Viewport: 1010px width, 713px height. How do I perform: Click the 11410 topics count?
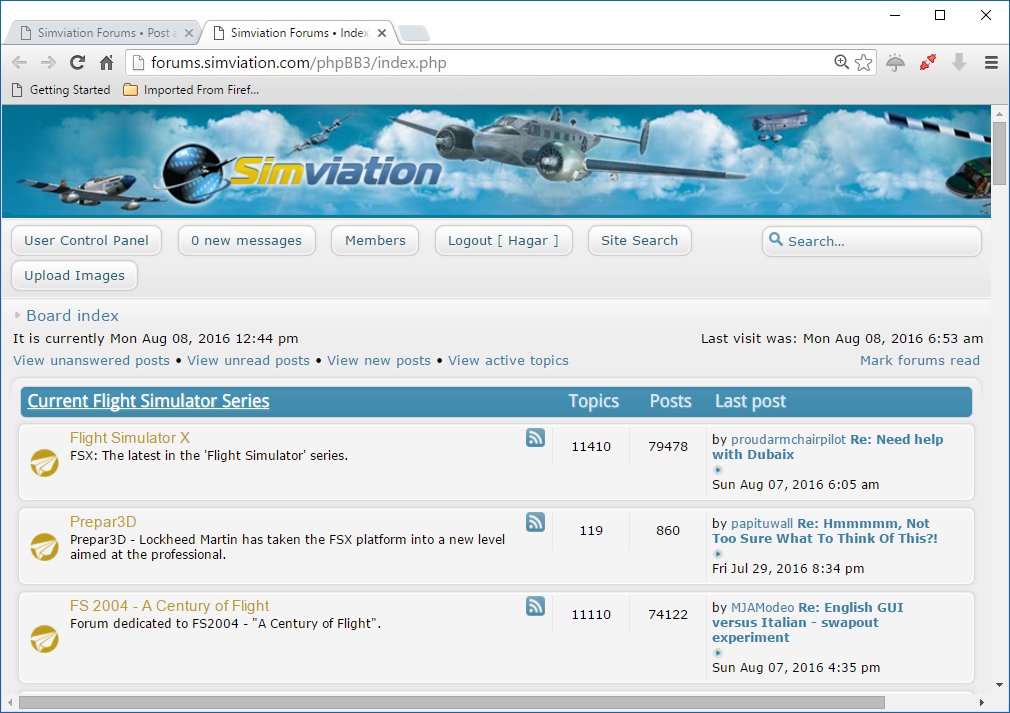591,446
